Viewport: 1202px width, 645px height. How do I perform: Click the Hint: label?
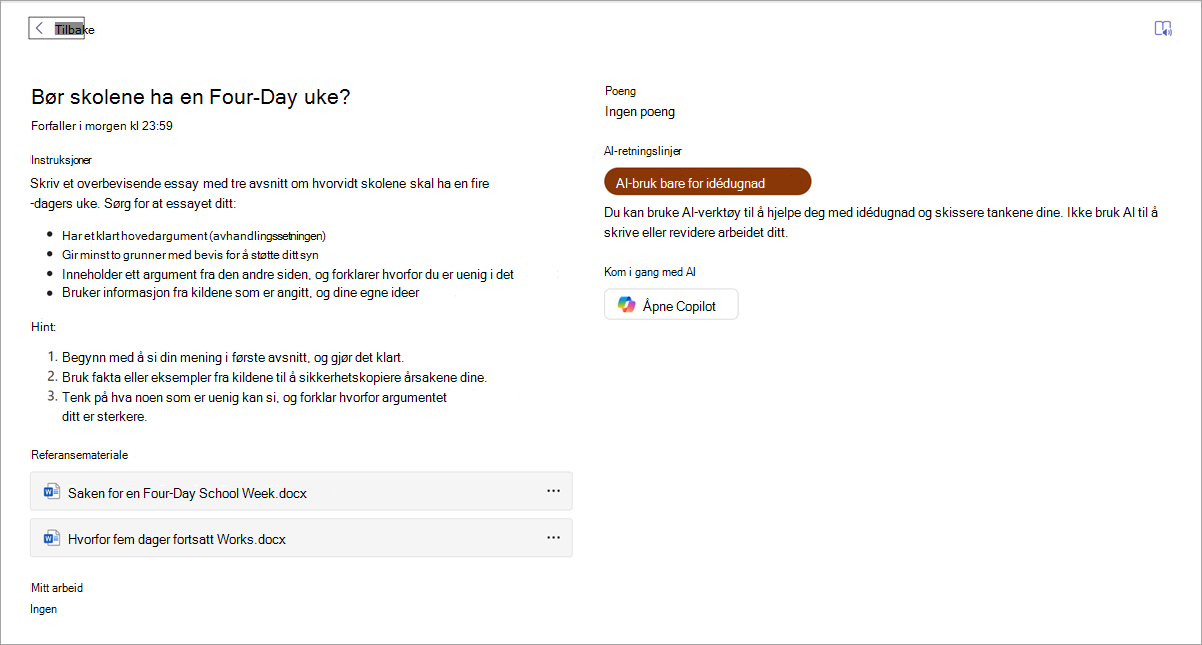click(43, 327)
